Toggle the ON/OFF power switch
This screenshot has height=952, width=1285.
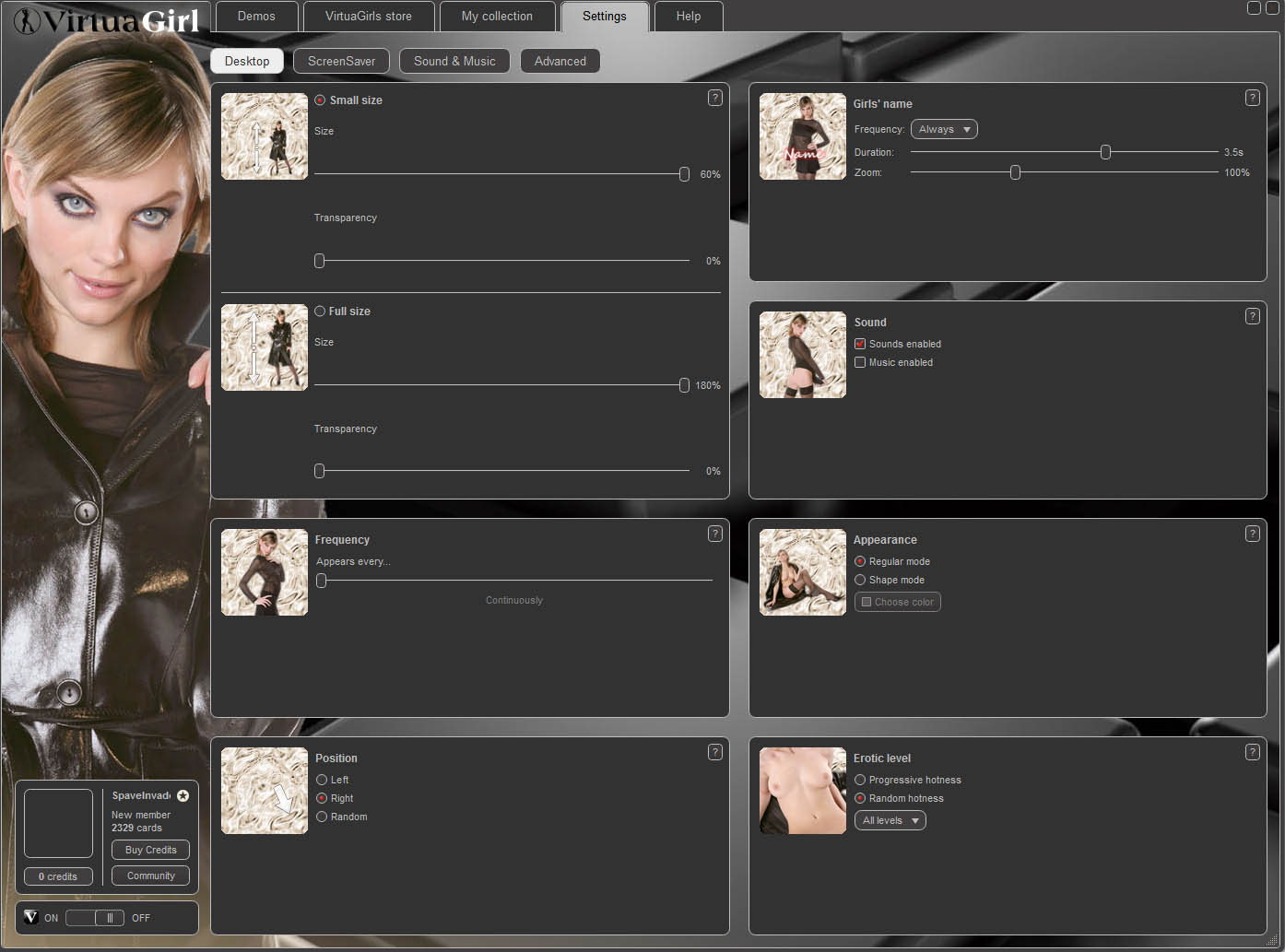pos(95,918)
